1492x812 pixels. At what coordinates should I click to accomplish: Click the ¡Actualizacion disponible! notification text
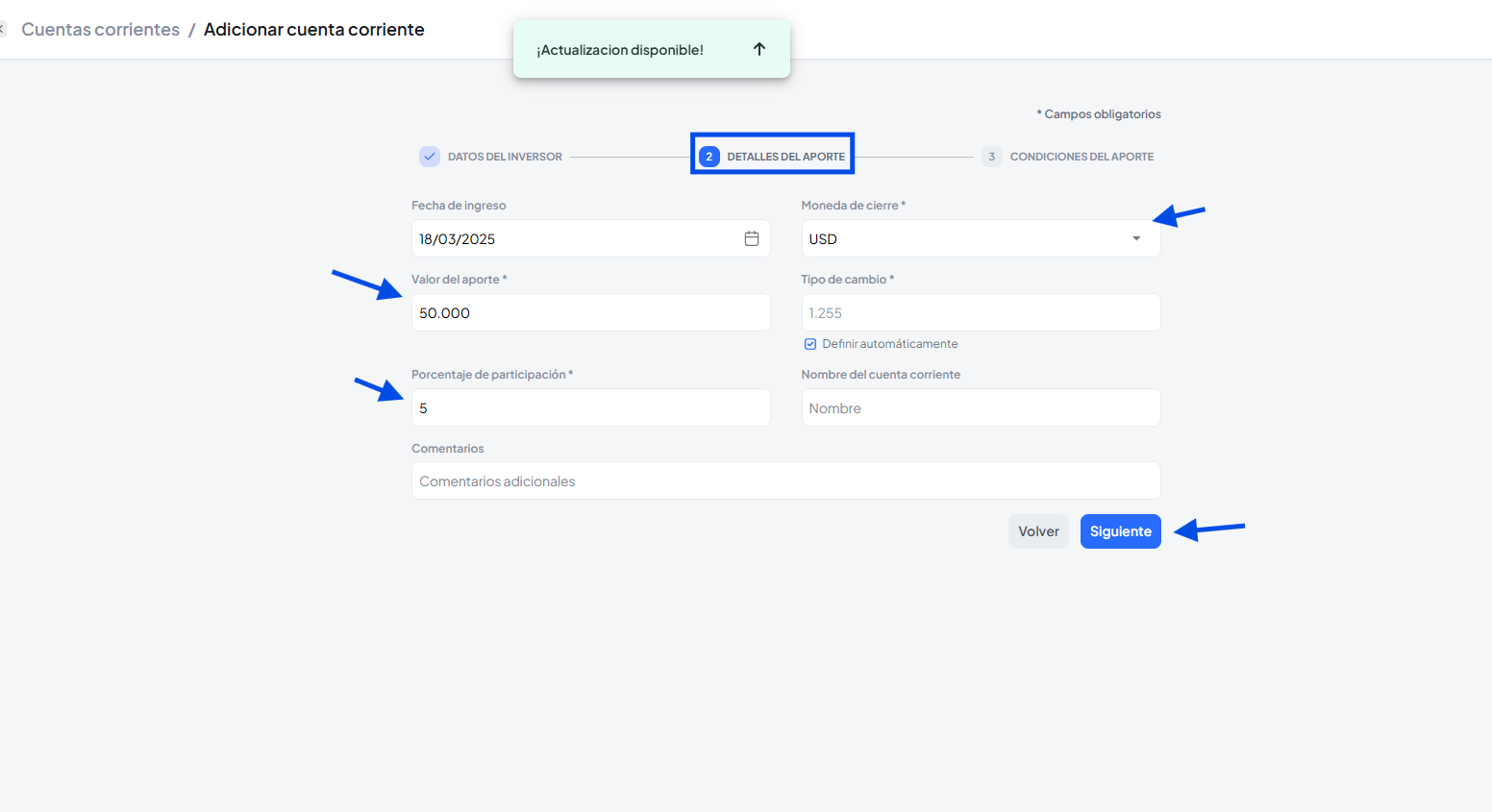click(620, 50)
